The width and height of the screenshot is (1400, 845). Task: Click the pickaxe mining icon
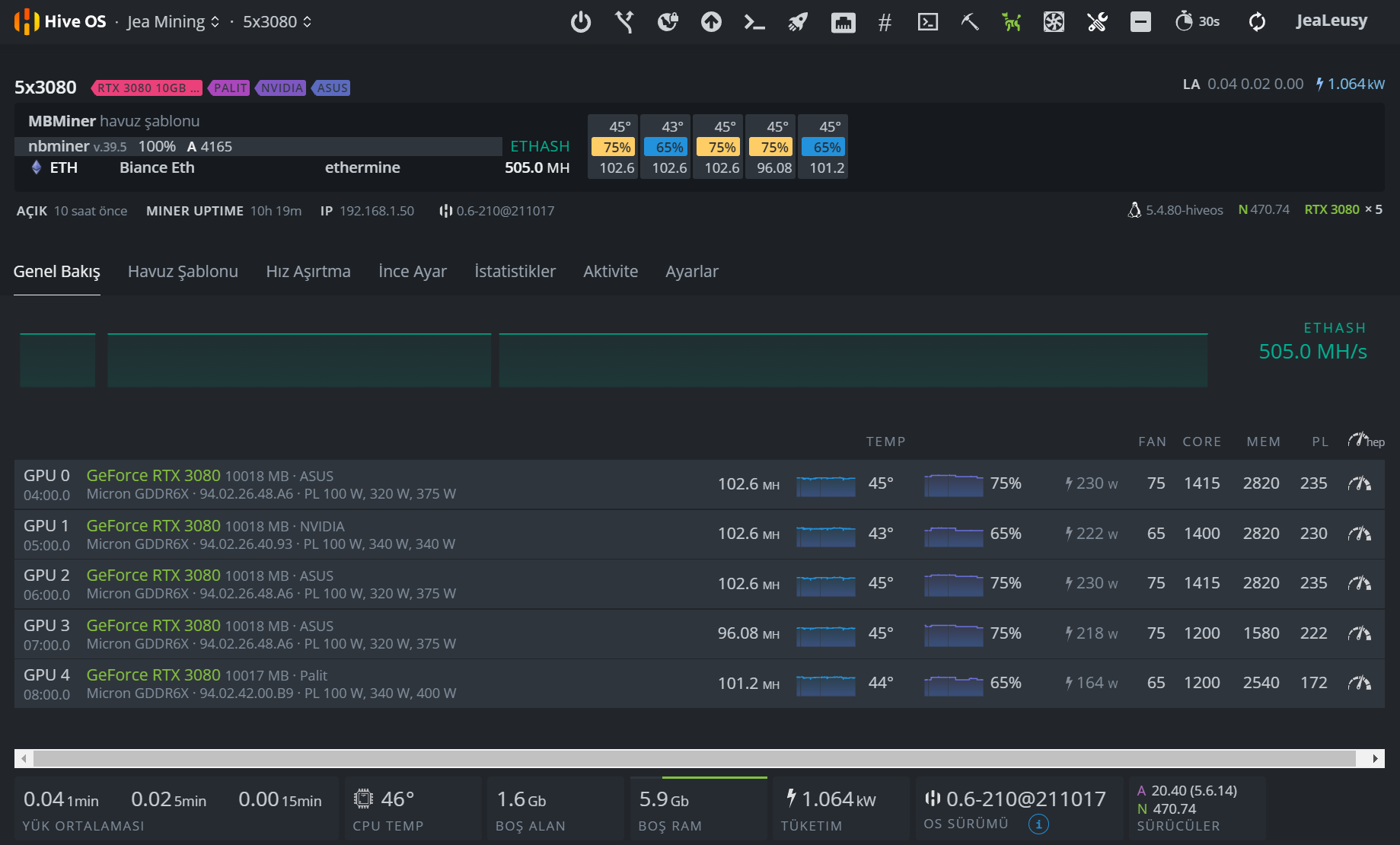(969, 22)
